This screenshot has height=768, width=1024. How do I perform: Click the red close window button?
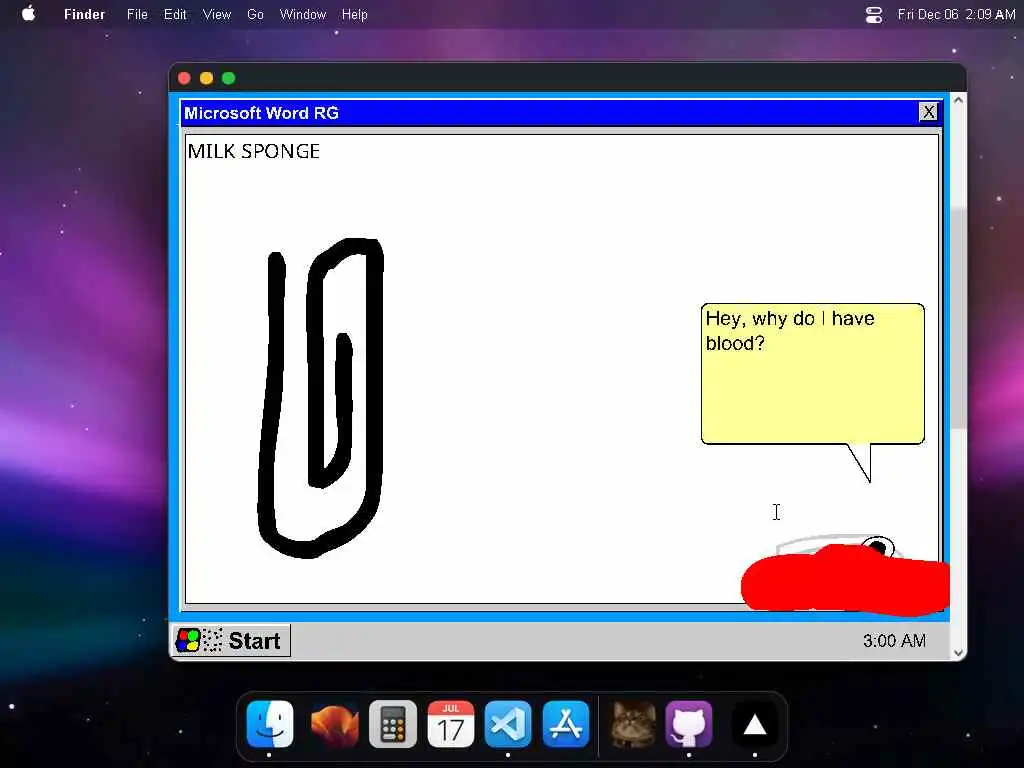tap(184, 78)
